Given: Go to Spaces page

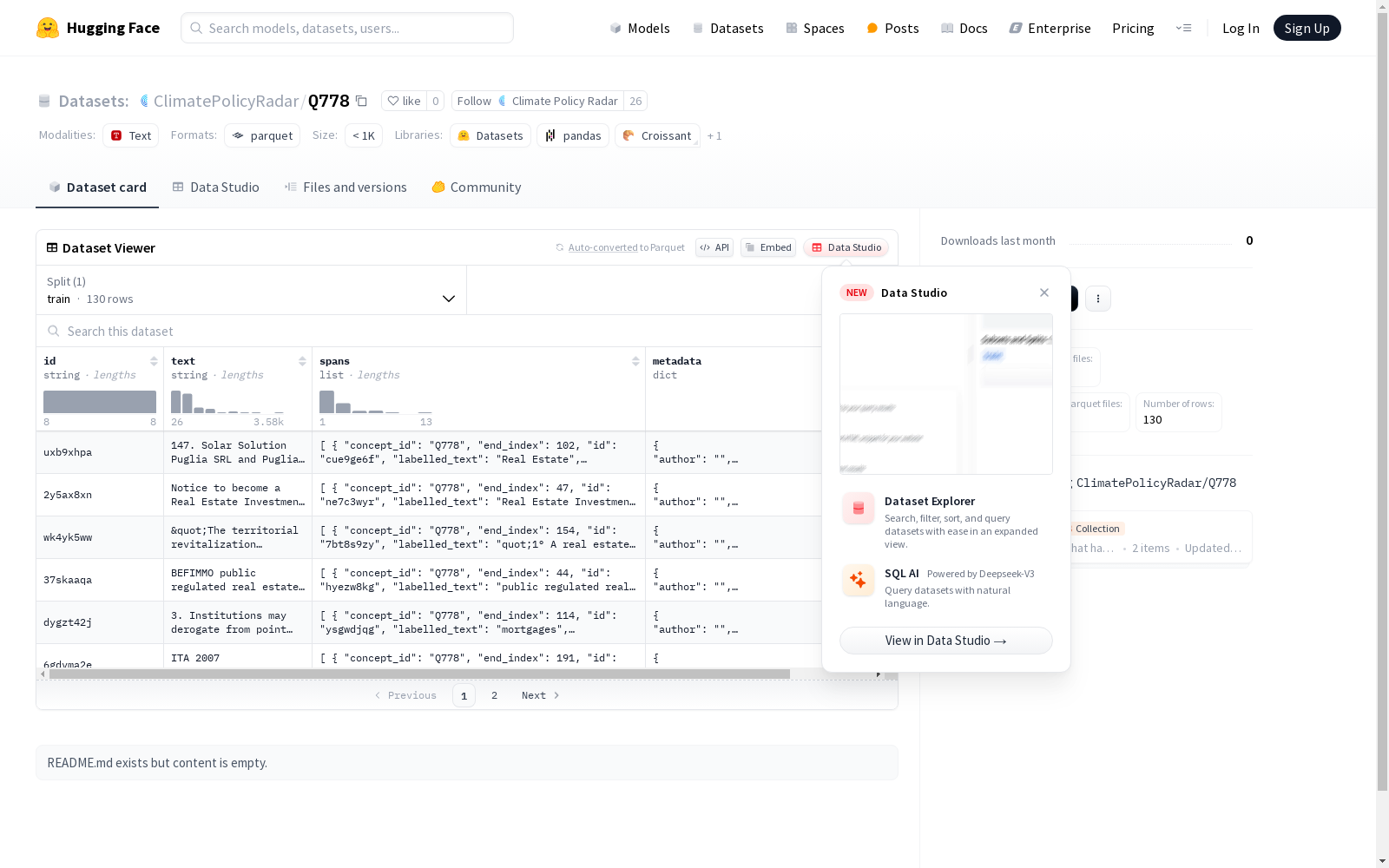Looking at the screenshot, I should pos(815,28).
